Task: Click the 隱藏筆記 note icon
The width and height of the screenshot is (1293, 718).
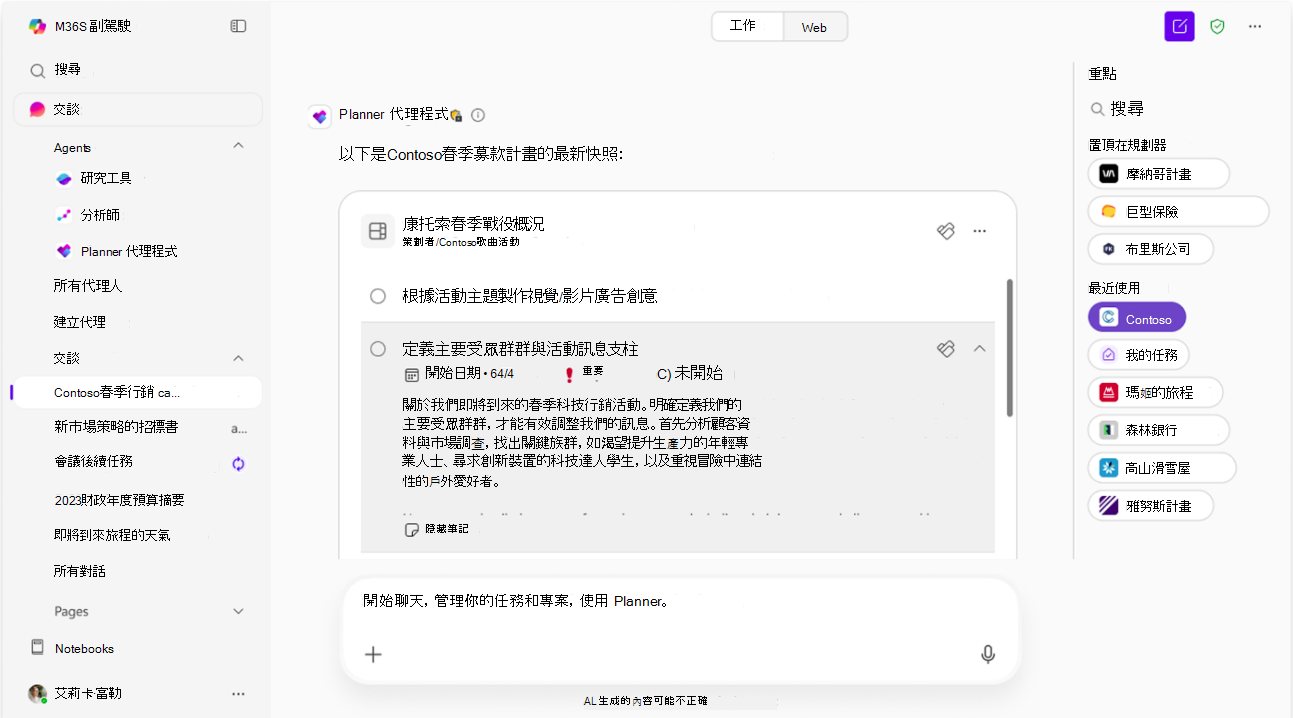Action: 411,529
